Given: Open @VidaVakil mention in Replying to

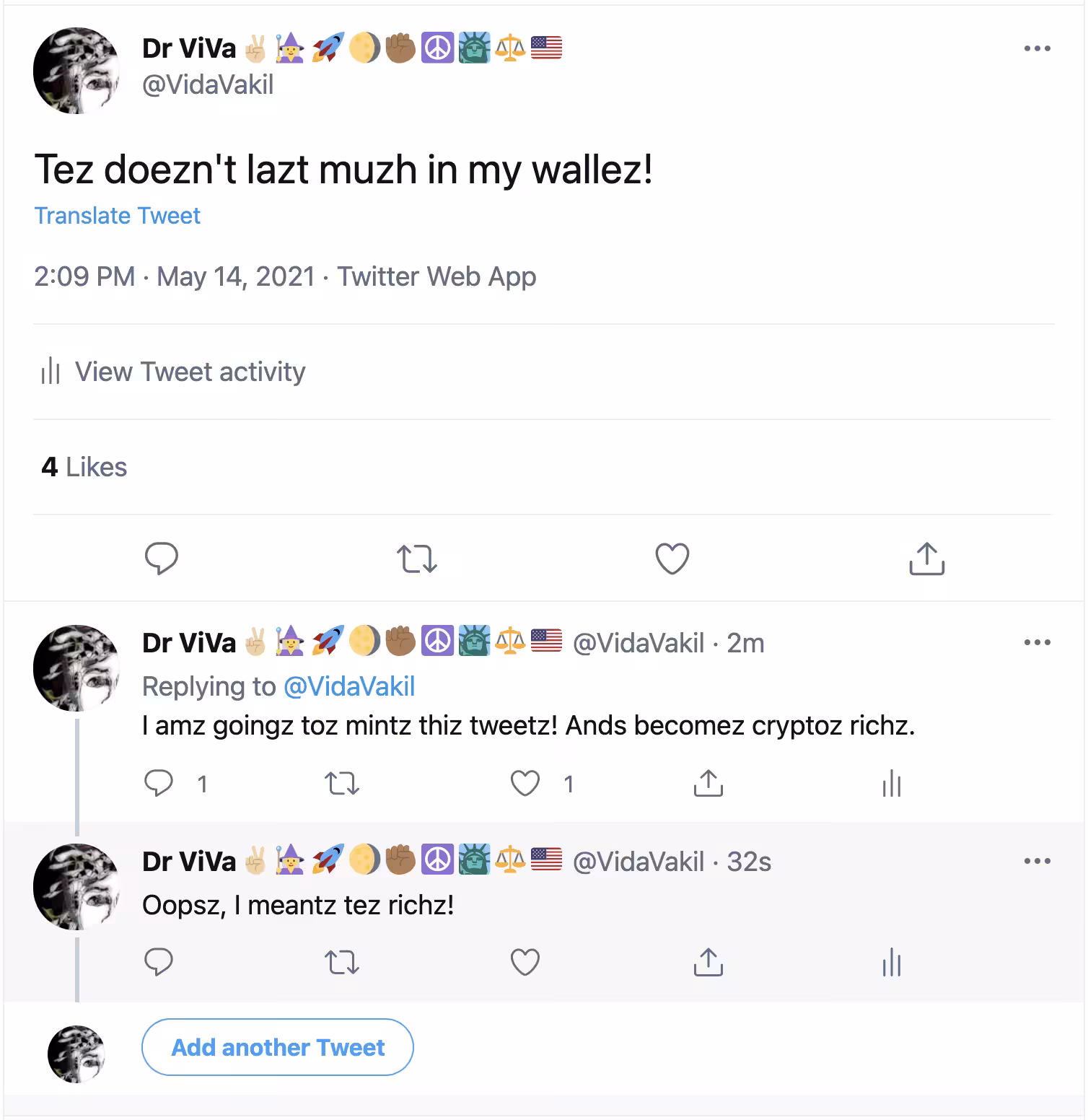Looking at the screenshot, I should click(x=349, y=686).
